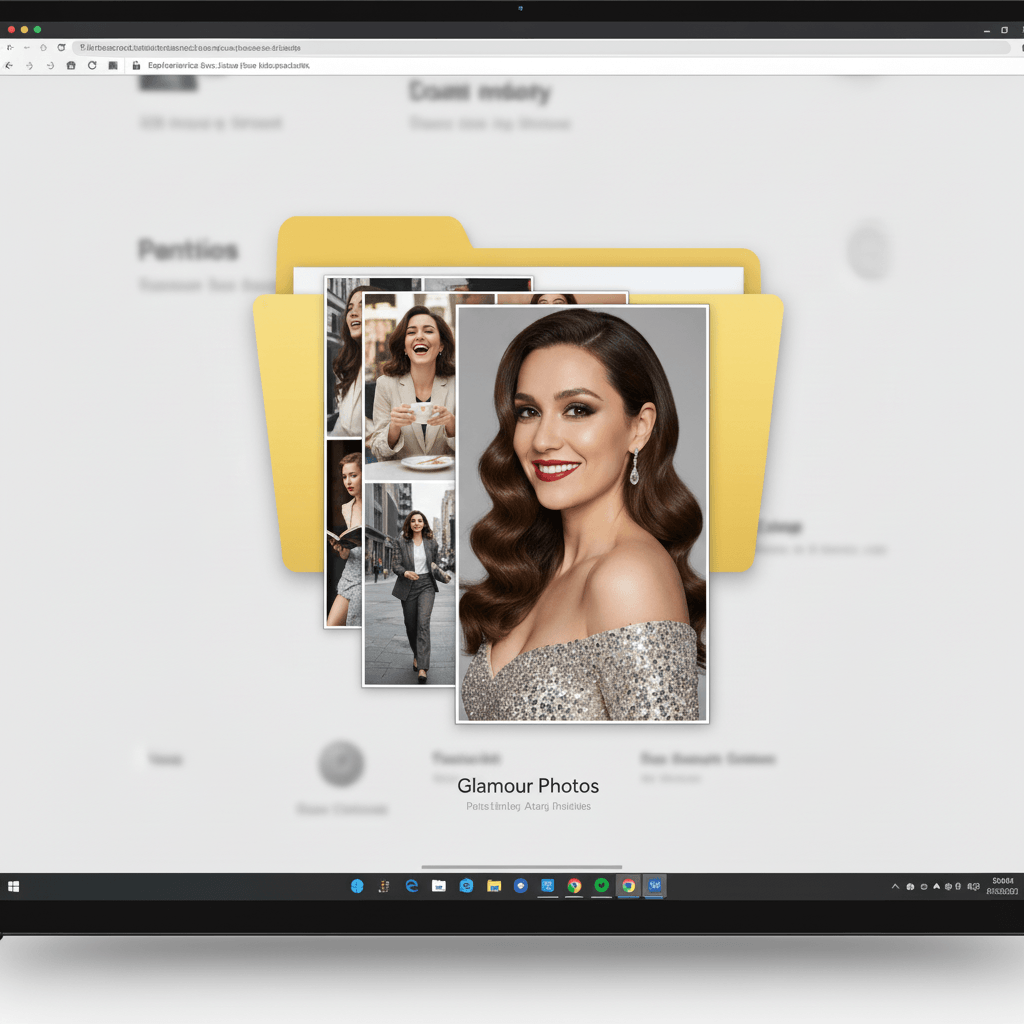
Task: Click the yellow traffic-light window button
Action: coord(24,29)
